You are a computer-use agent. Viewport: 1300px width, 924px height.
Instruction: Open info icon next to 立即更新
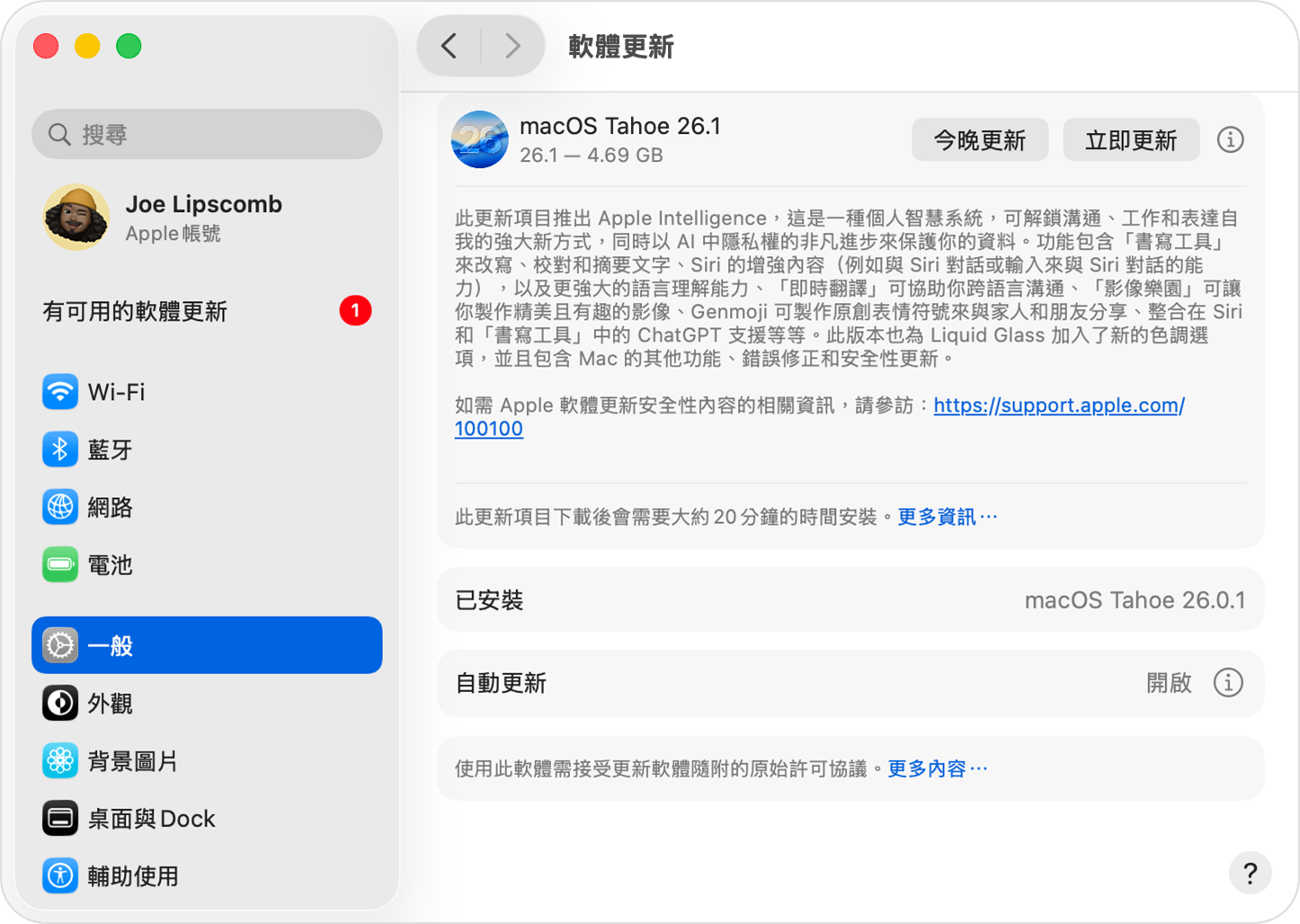(1230, 140)
